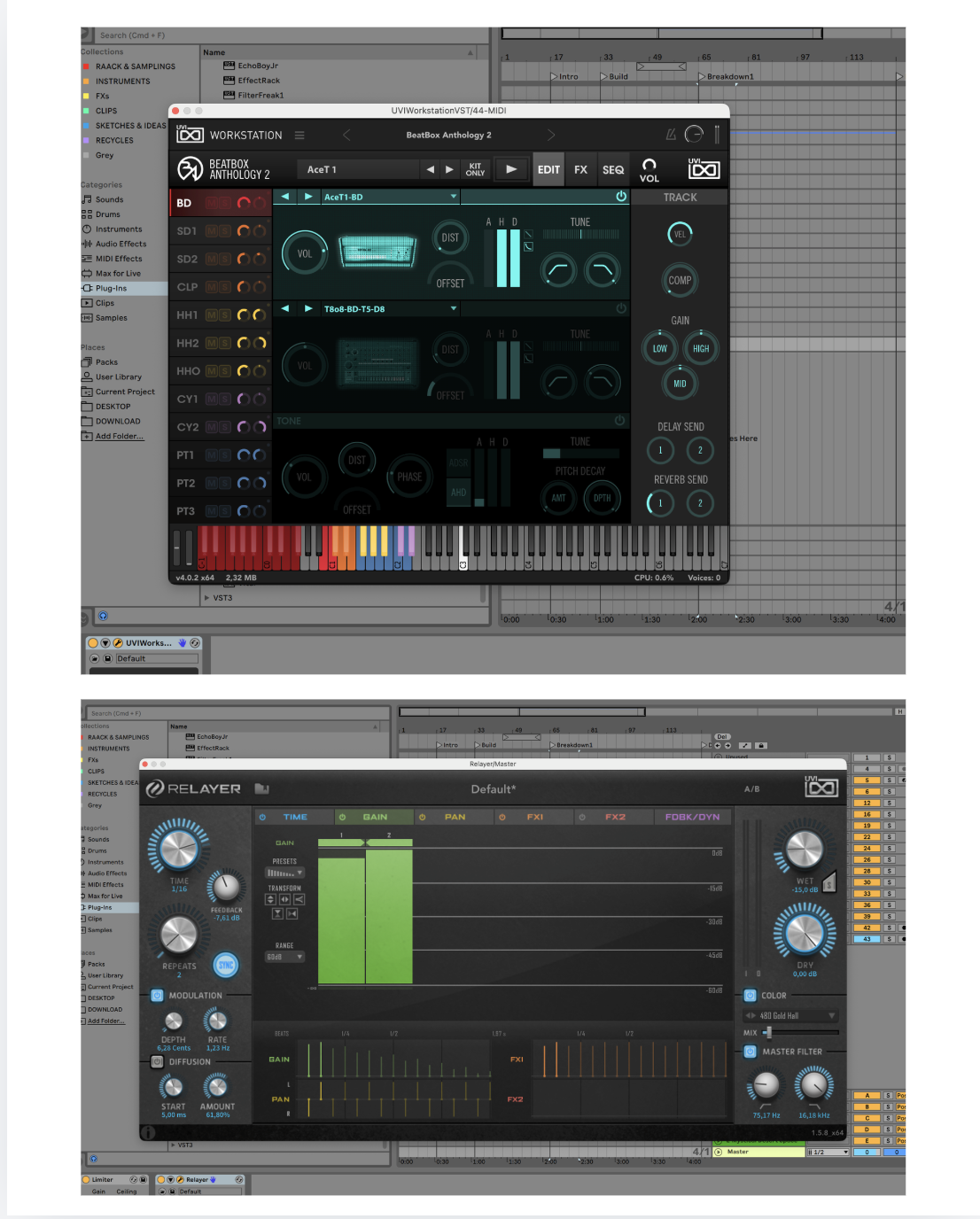Click the A/B button in Relayer
Viewport: 980px width, 1219px height.
point(751,788)
